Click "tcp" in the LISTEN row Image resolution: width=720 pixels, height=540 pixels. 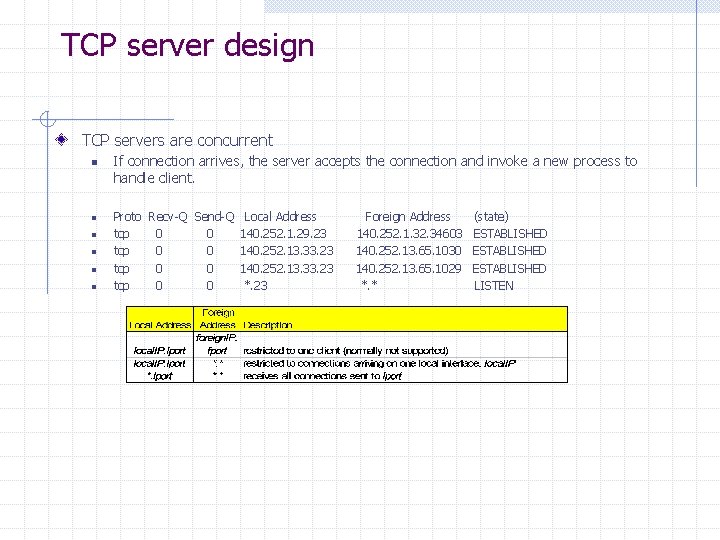pyautogui.click(x=121, y=286)
